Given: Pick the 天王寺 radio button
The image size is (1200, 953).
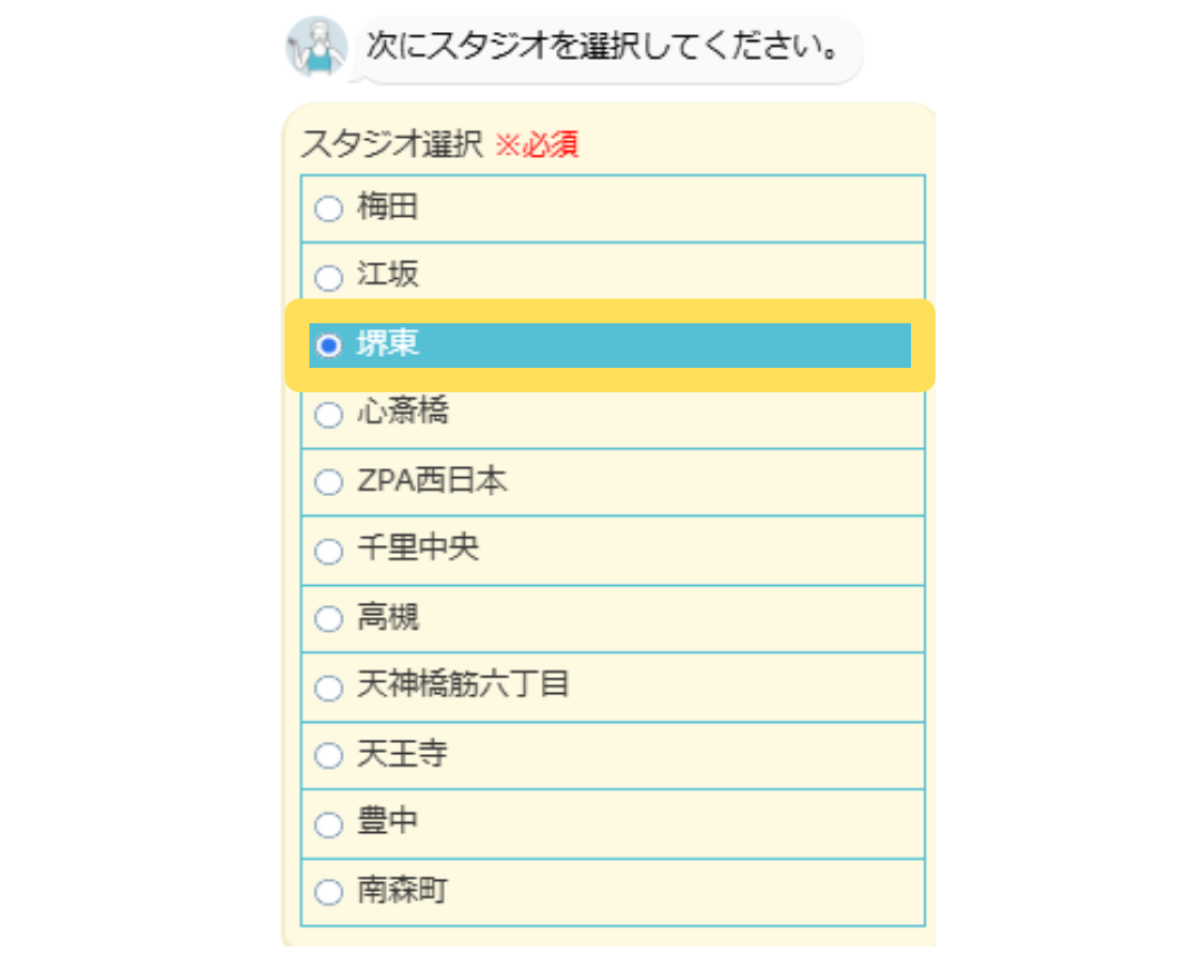Looking at the screenshot, I should coord(328,756).
